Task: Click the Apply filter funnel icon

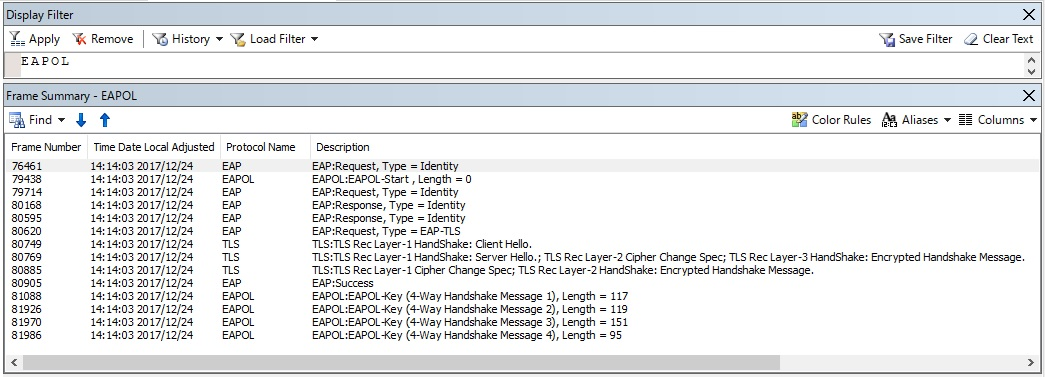Action: coord(17,39)
